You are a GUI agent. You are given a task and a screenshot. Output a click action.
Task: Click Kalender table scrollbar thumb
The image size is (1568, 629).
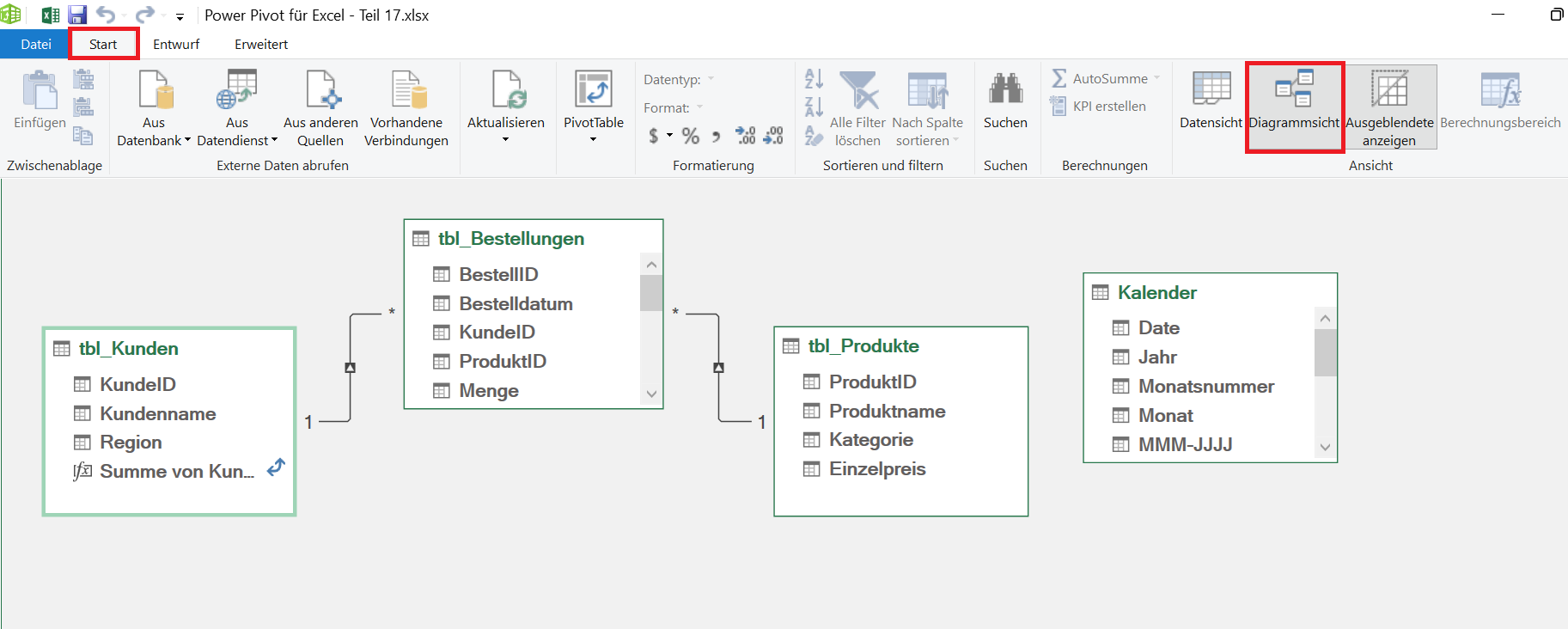(x=1325, y=352)
